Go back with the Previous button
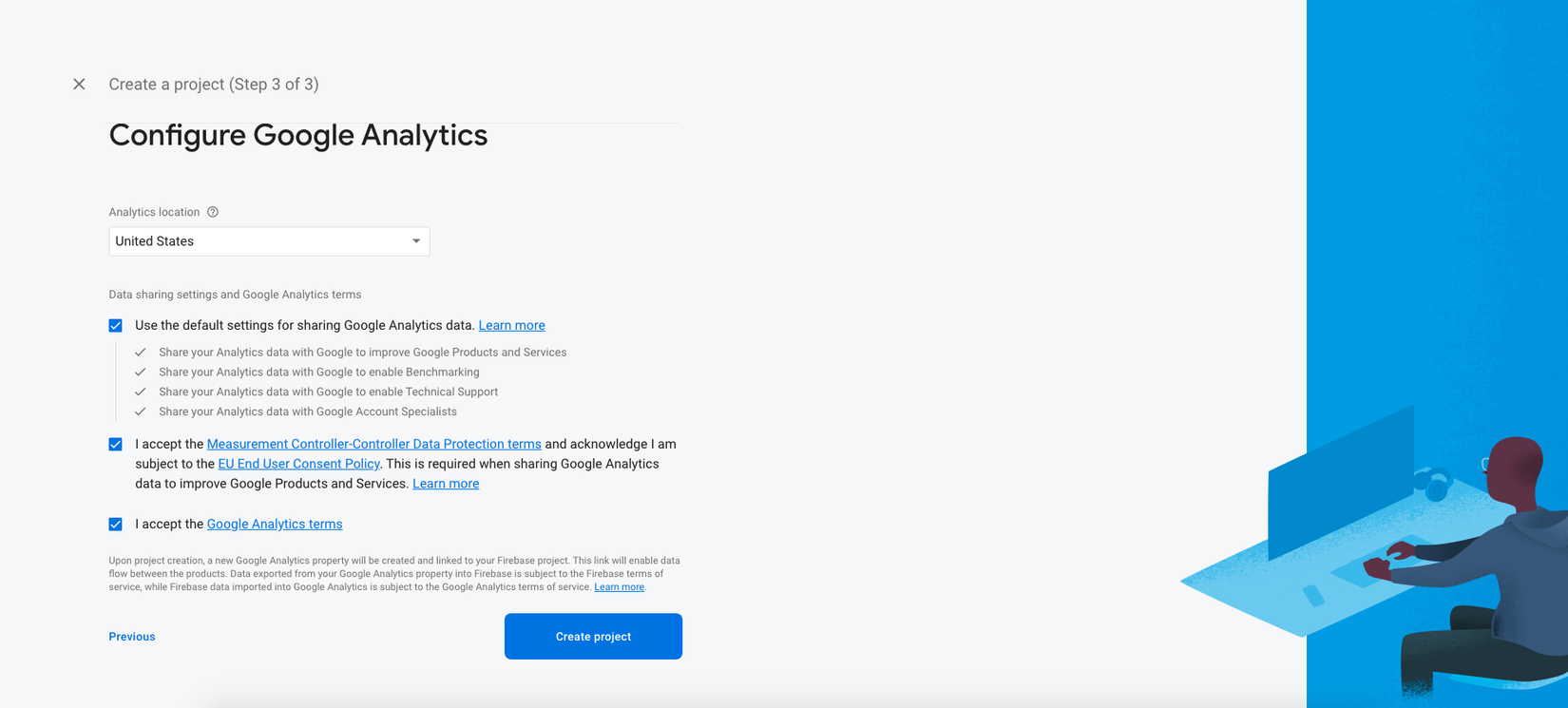Screen dimensions: 1568x708 coord(132,637)
